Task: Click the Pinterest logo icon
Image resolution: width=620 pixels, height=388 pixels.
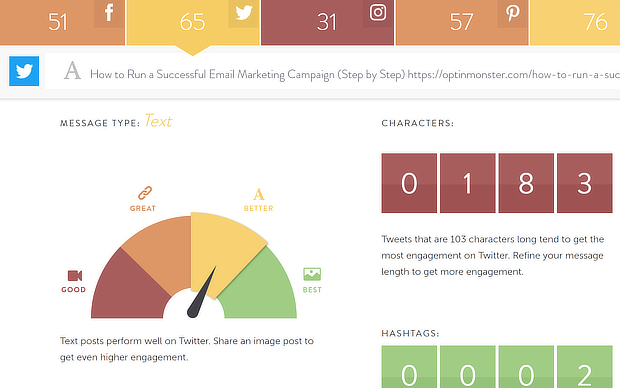Action: [x=512, y=13]
